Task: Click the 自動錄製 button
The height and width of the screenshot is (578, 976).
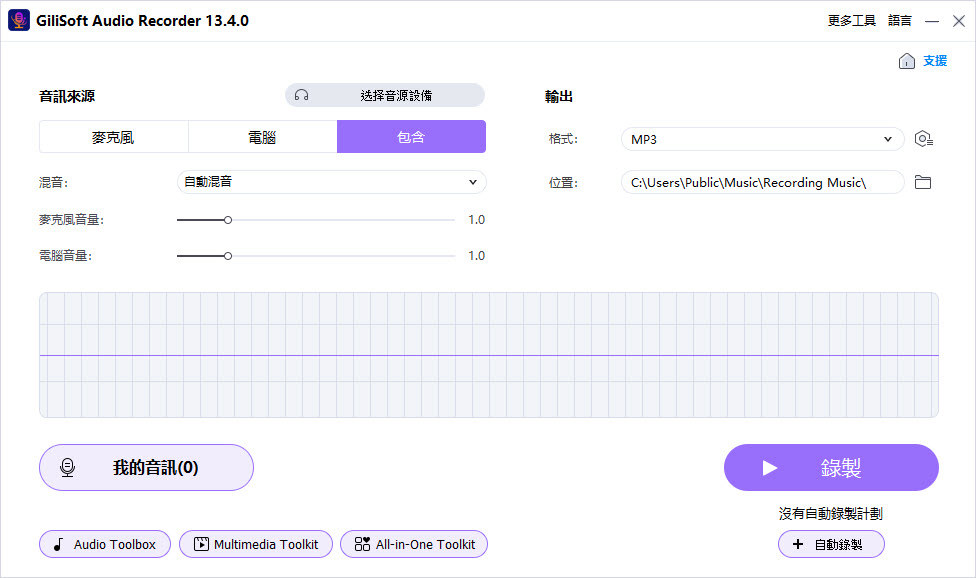Action: coord(831,544)
